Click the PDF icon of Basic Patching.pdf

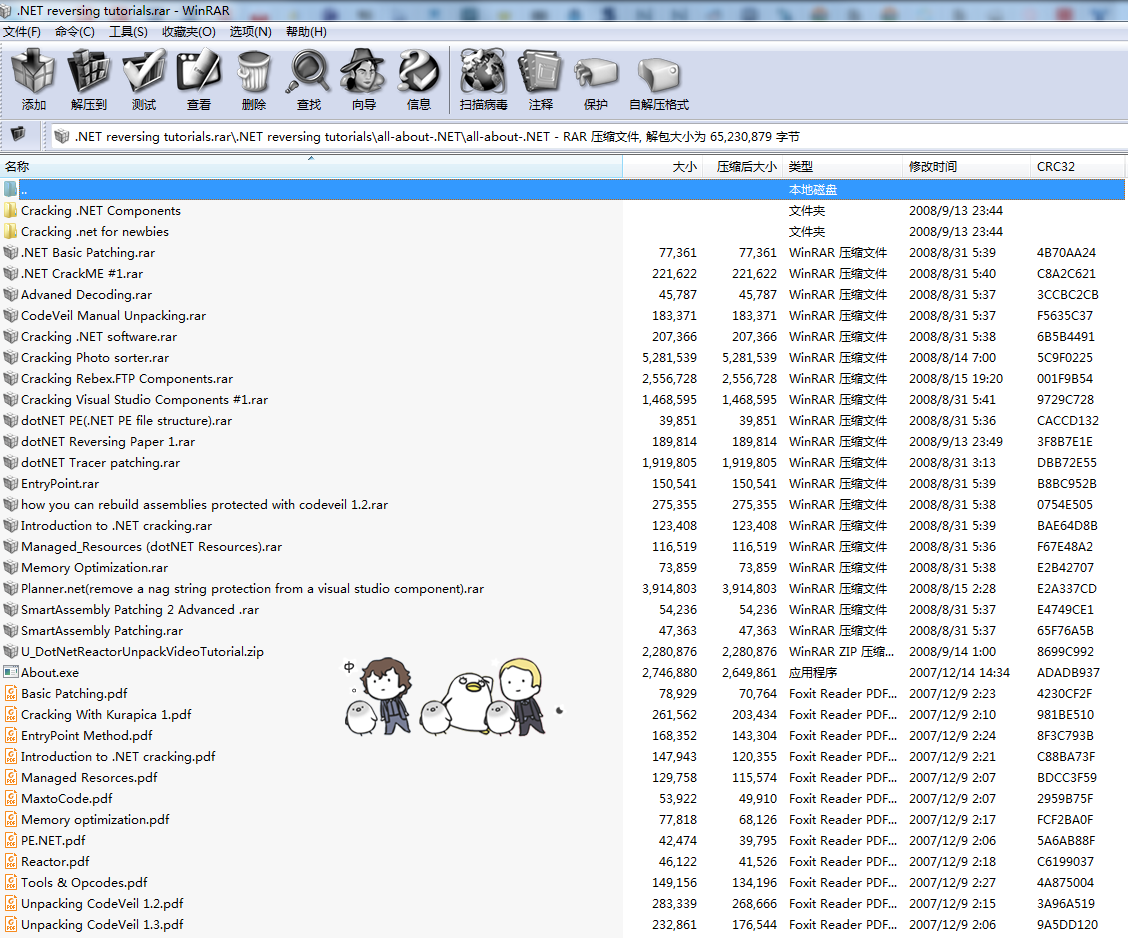coord(10,693)
